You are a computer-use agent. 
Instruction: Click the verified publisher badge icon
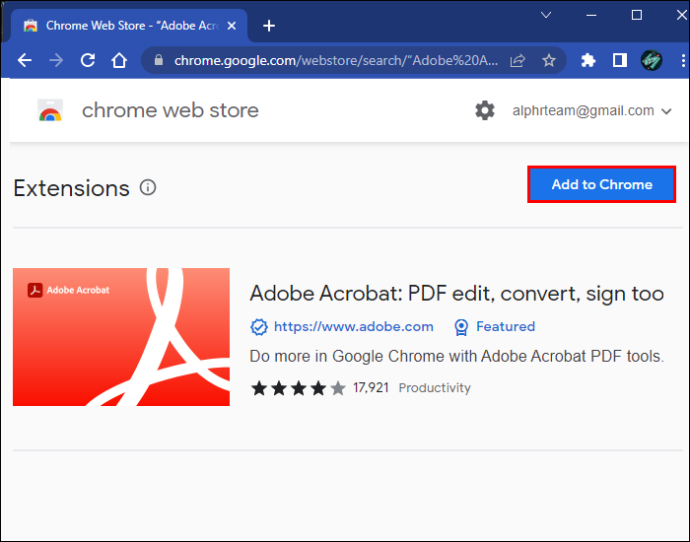tap(259, 327)
